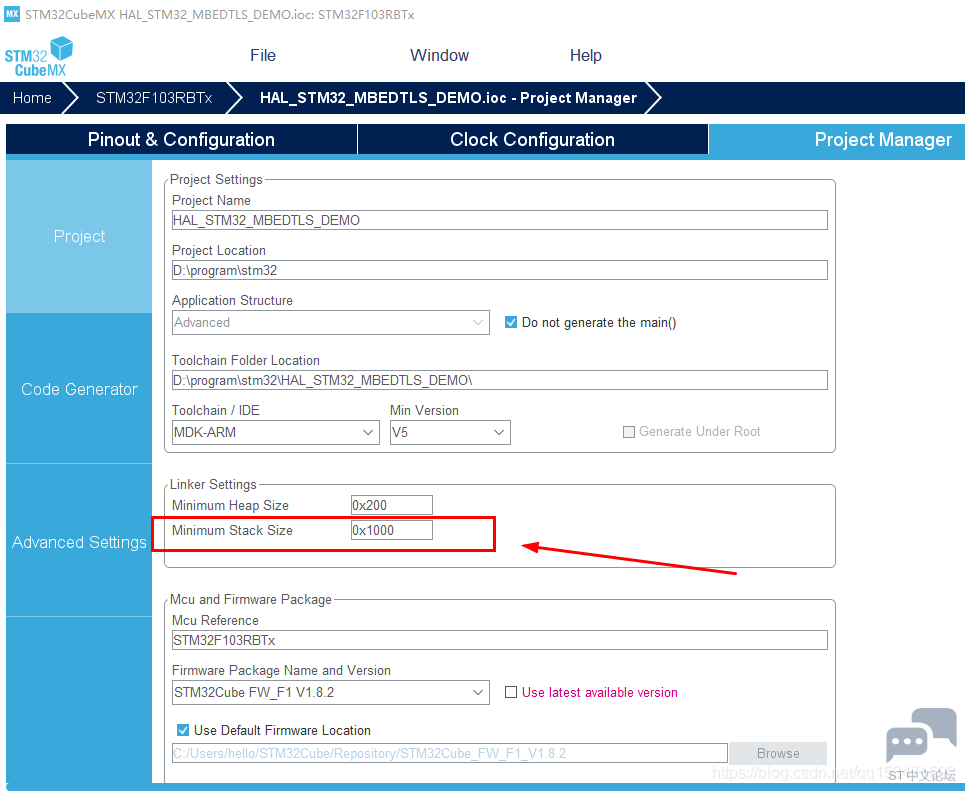
Task: Open the Application Structure dropdown
Action: 330,323
